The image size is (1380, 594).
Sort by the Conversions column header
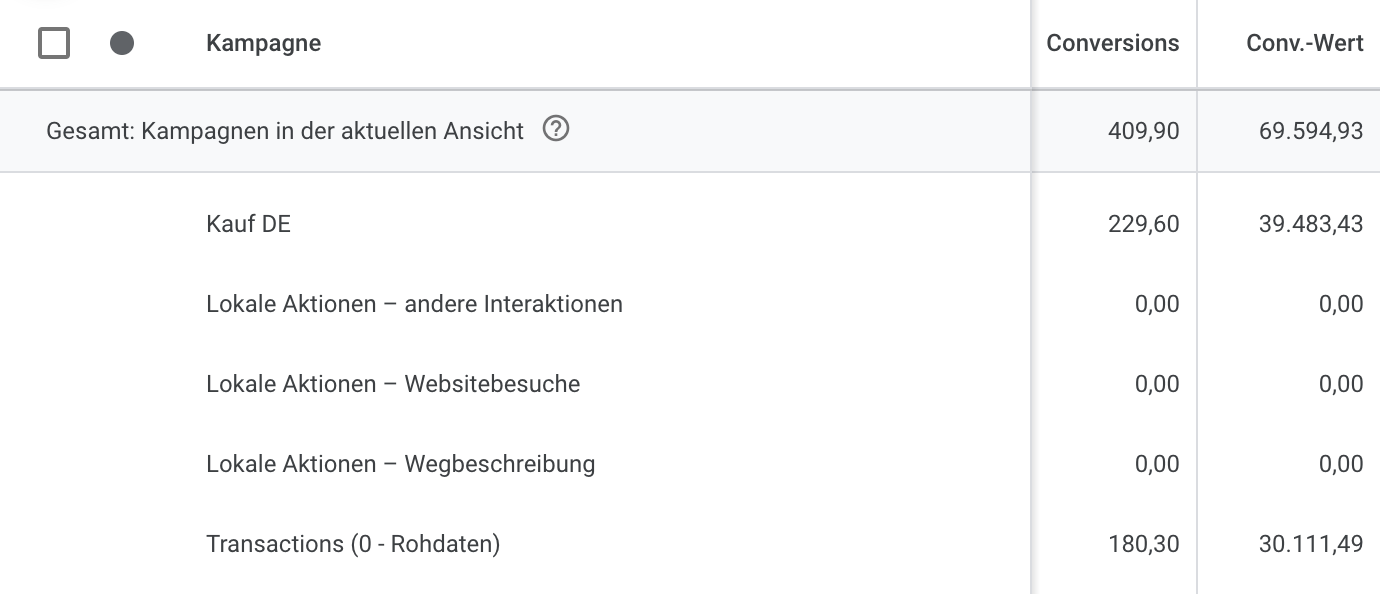click(x=1113, y=43)
